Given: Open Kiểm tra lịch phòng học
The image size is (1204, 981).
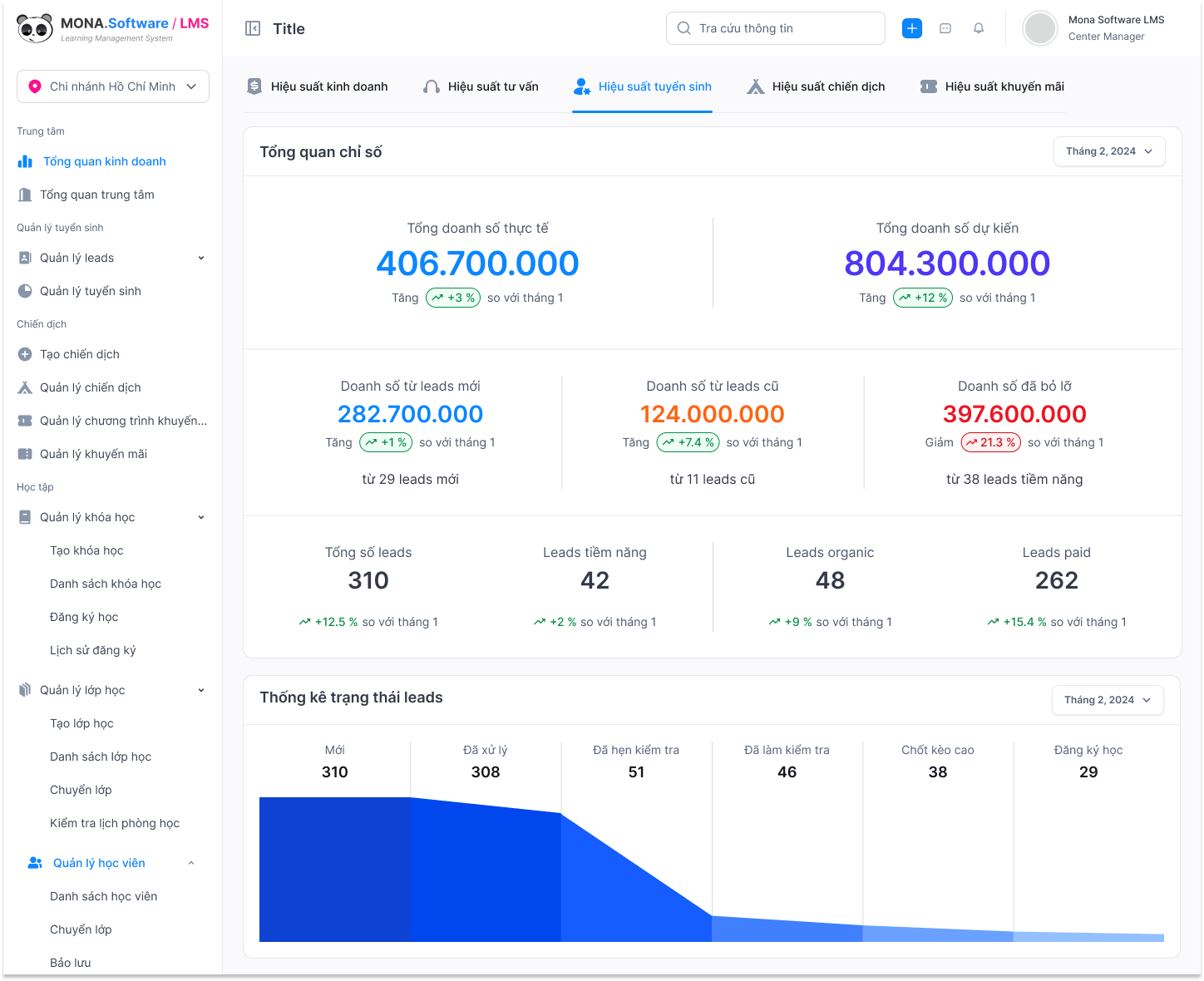Looking at the screenshot, I should (115, 823).
